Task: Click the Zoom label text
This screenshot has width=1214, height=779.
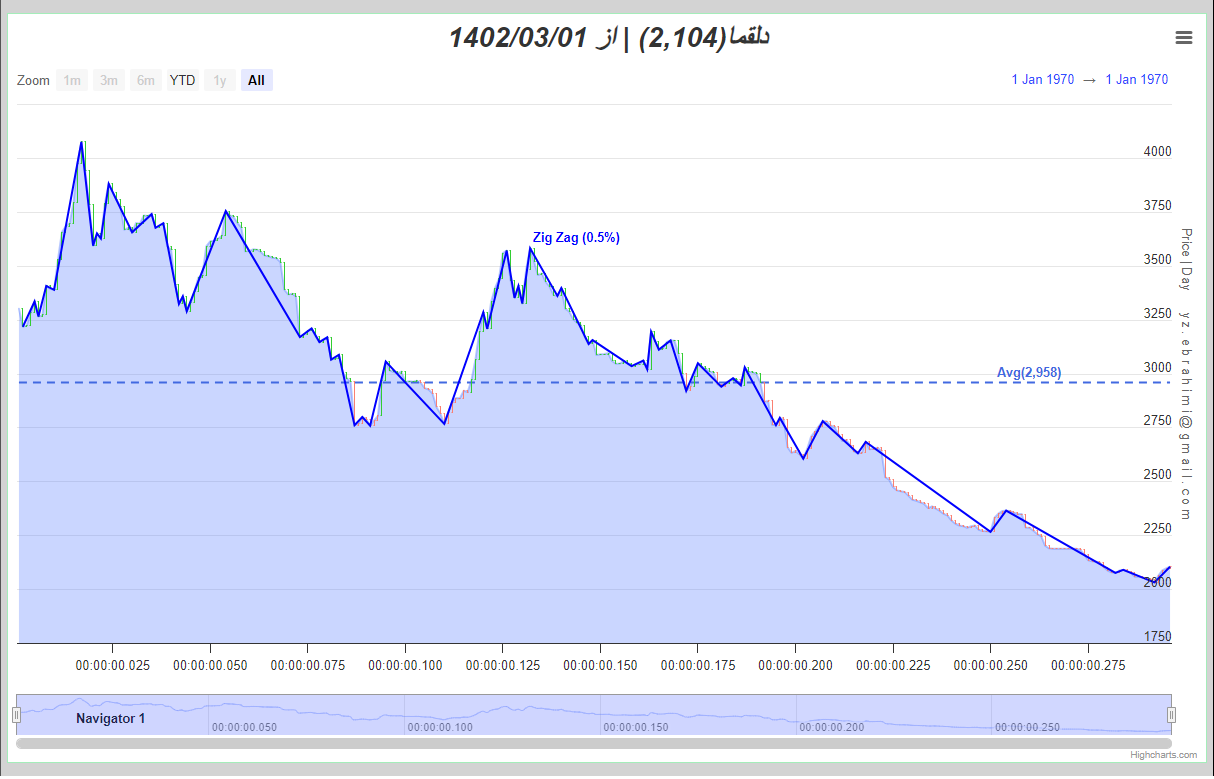Action: [33, 80]
